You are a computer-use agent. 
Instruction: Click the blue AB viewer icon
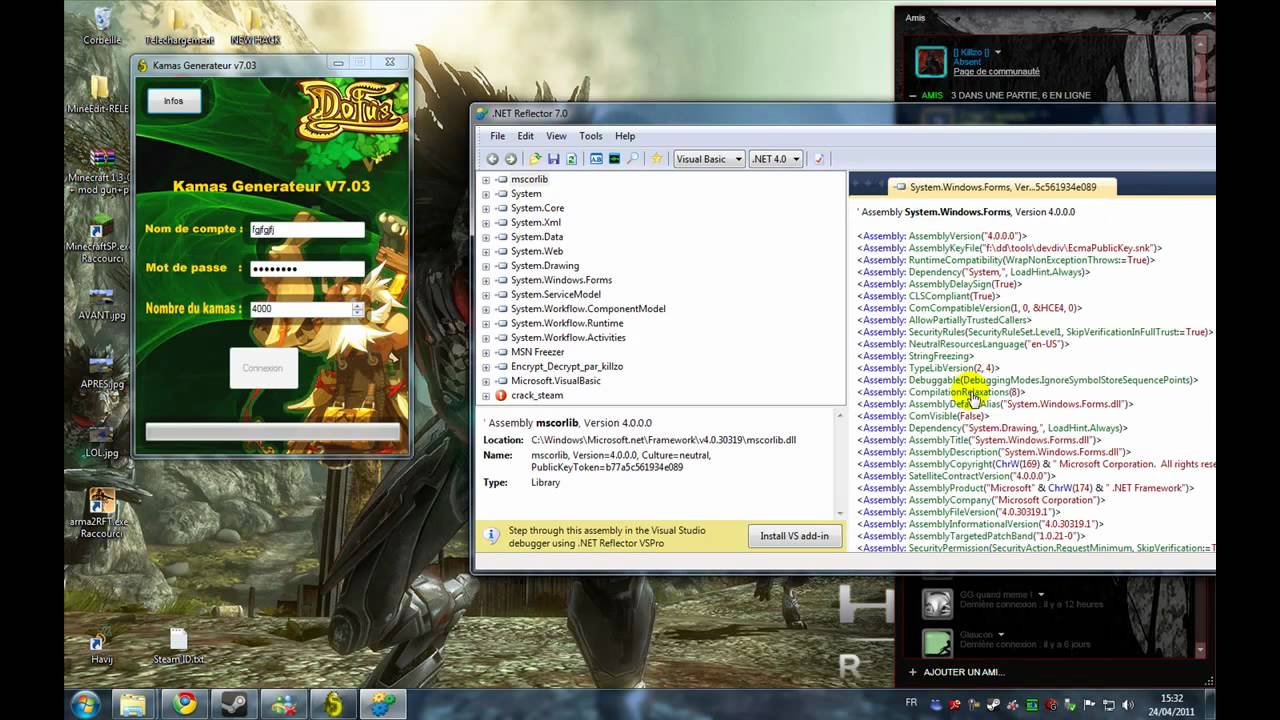pos(596,159)
